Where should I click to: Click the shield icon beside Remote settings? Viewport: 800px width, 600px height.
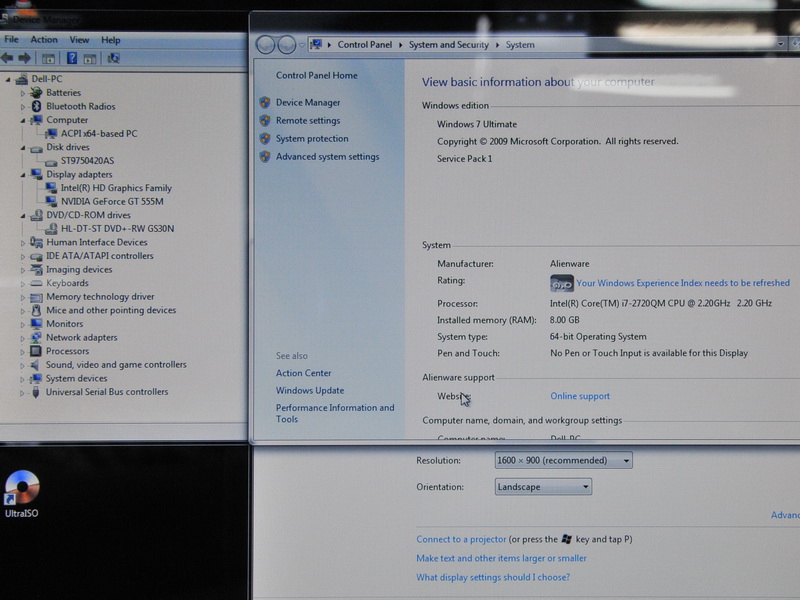click(265, 120)
